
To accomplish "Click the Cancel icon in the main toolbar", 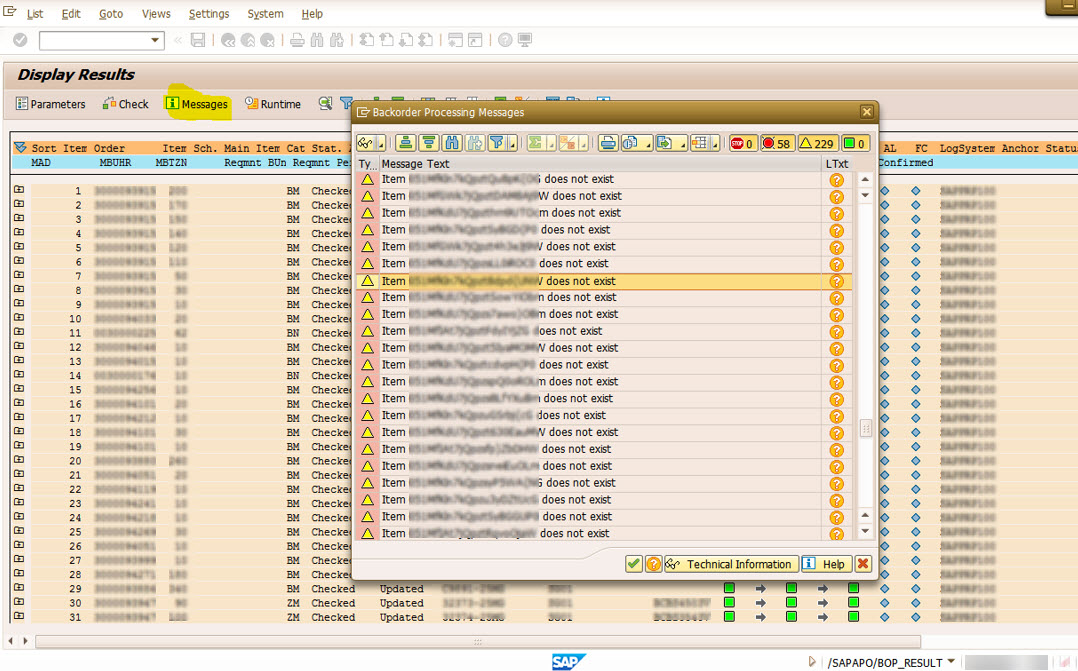I will [267, 40].
